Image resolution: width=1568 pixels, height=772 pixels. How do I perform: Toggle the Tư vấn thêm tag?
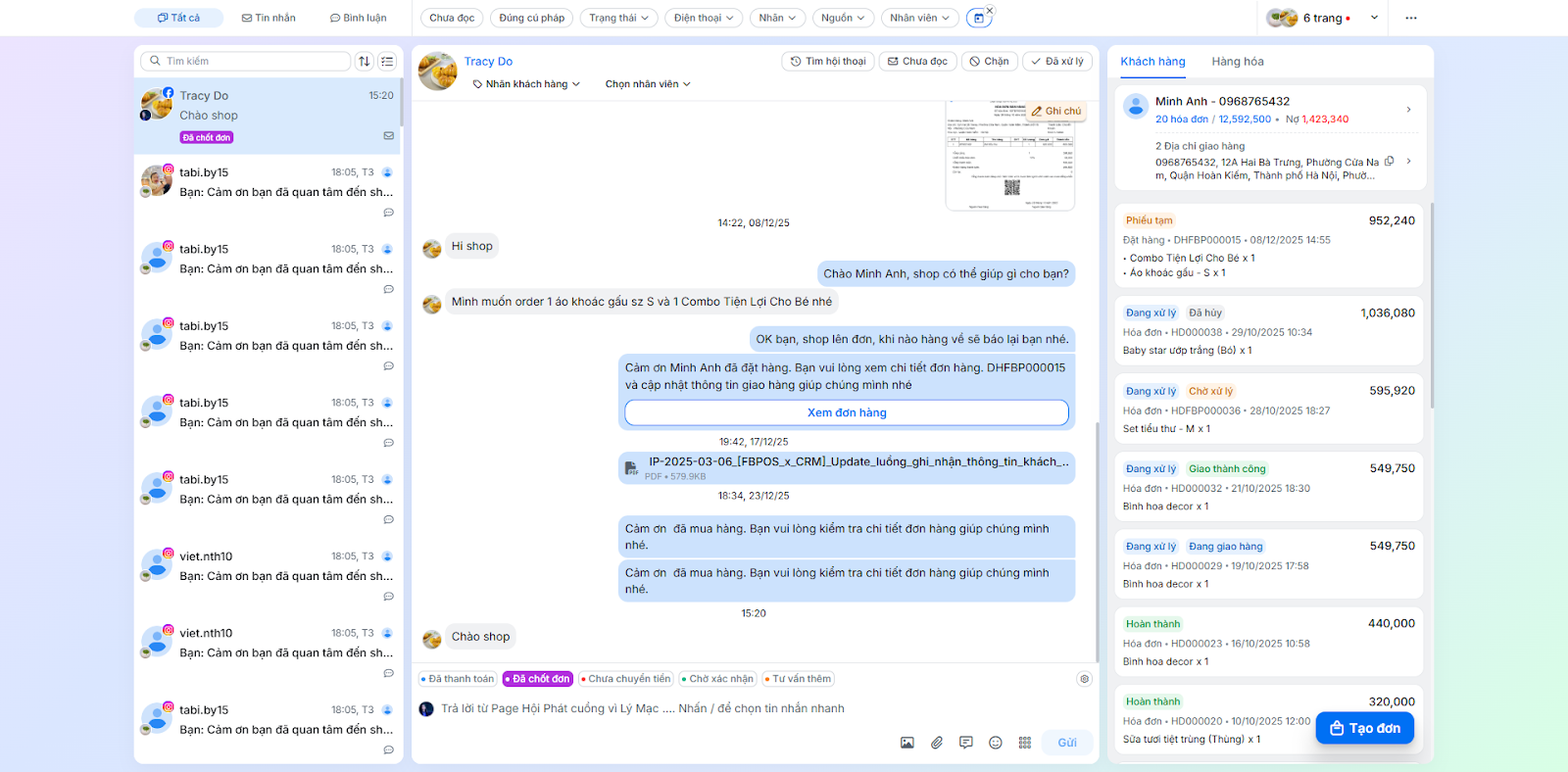pos(798,679)
